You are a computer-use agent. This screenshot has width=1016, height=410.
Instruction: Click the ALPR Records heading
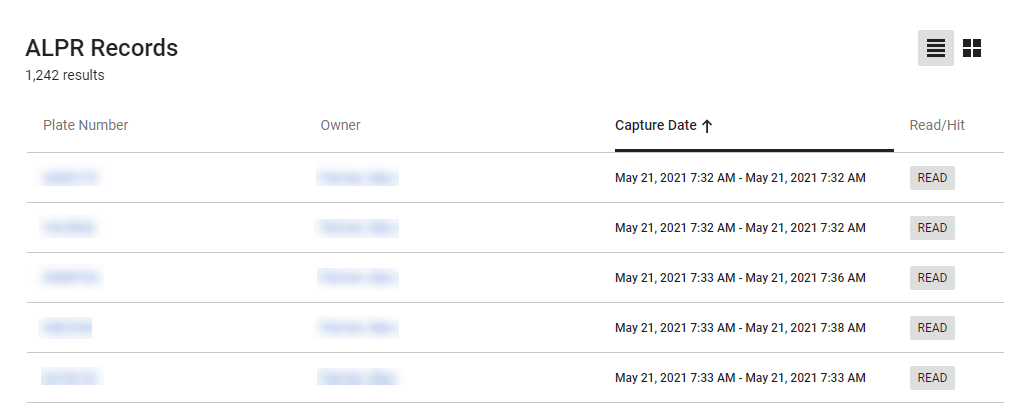click(102, 47)
